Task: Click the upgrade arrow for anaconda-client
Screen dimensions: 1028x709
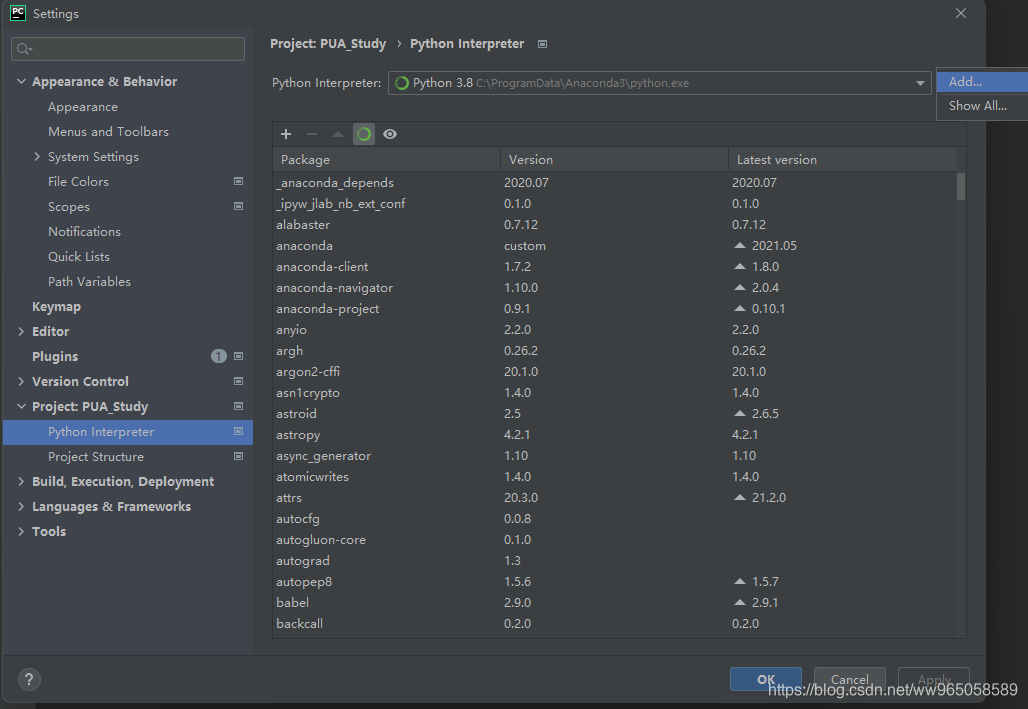Action: pos(740,266)
